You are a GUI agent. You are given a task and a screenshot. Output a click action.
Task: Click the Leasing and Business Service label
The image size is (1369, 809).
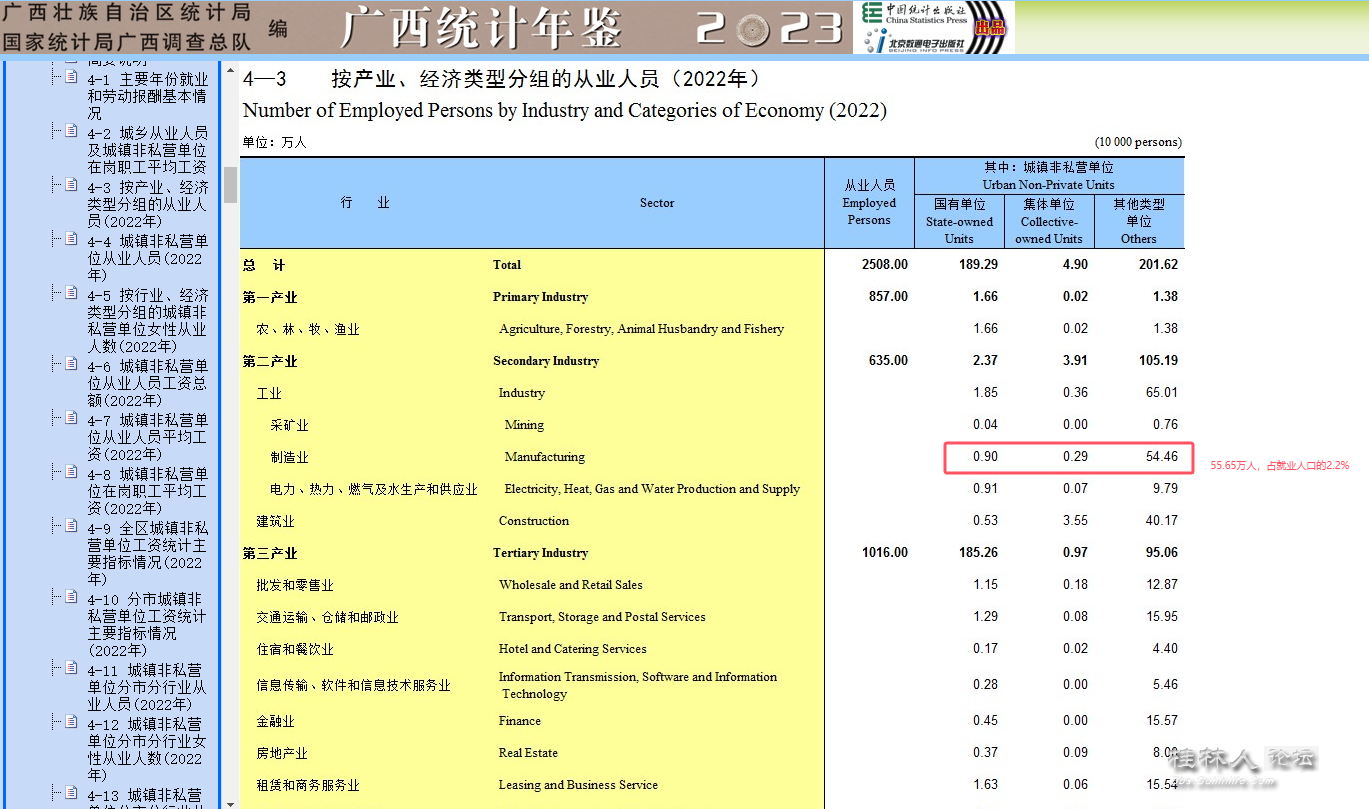click(x=578, y=785)
